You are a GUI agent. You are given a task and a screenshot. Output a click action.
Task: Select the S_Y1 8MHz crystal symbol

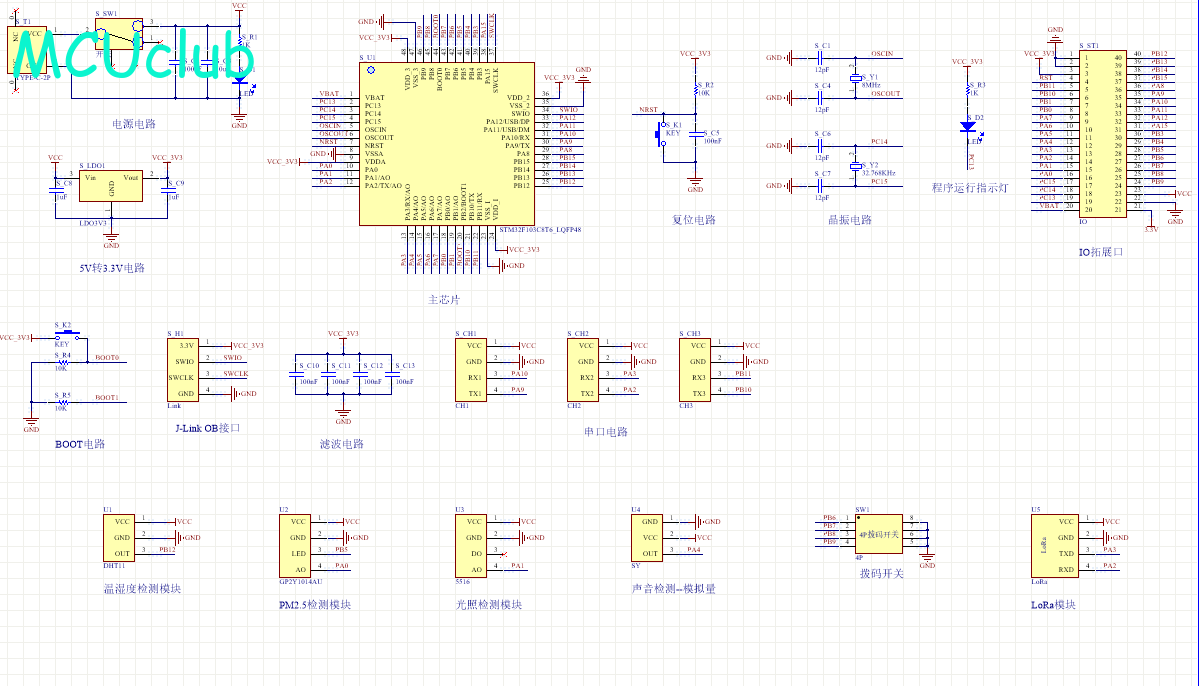(856, 78)
